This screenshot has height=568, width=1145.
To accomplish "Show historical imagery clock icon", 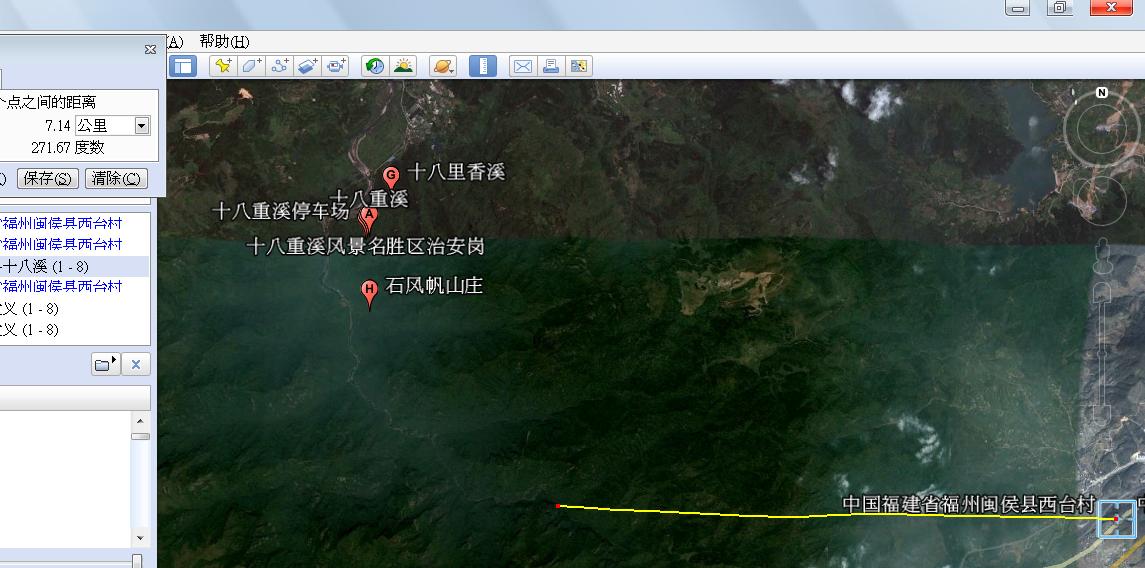I will [x=375, y=66].
